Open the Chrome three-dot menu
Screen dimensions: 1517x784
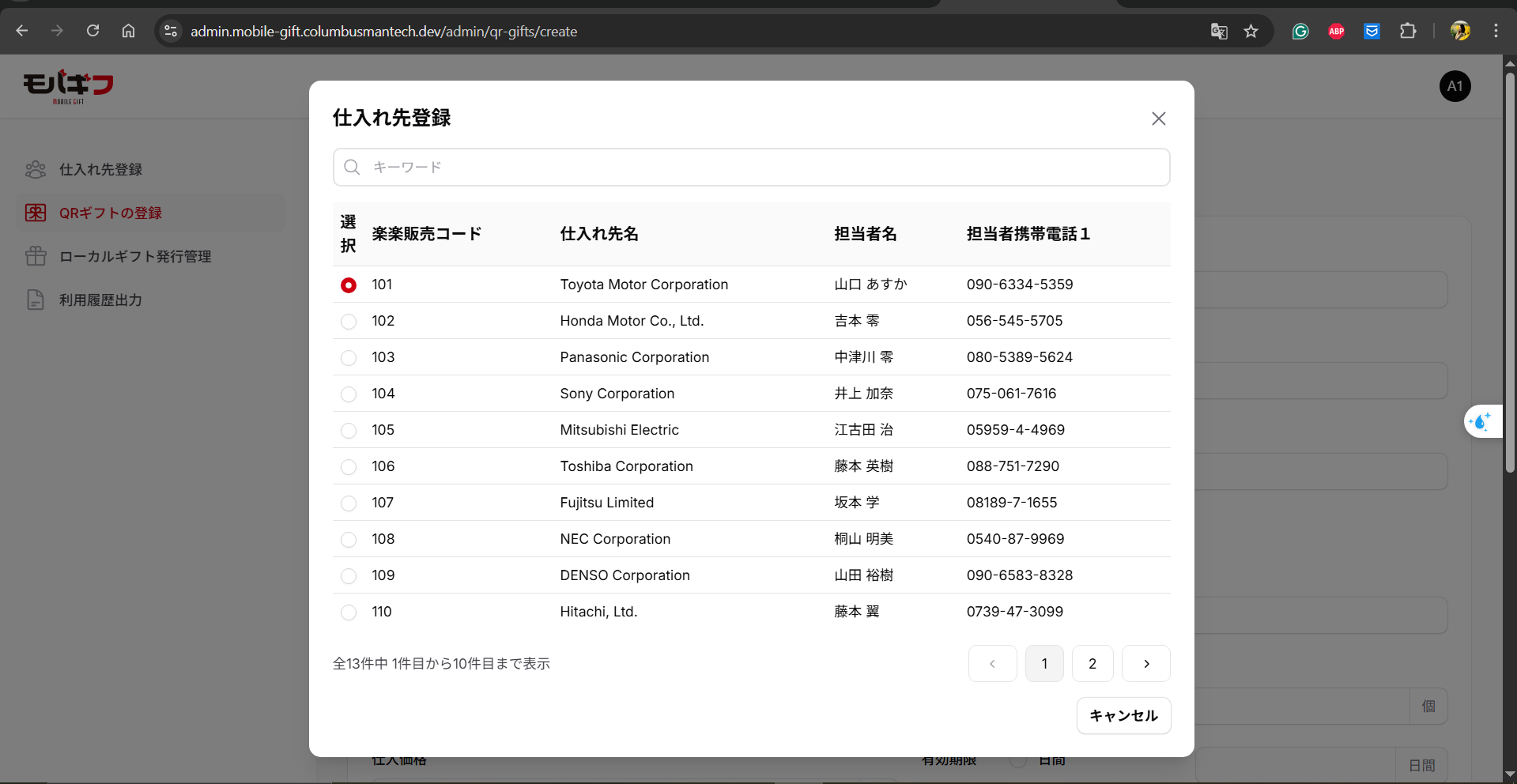[x=1496, y=31]
